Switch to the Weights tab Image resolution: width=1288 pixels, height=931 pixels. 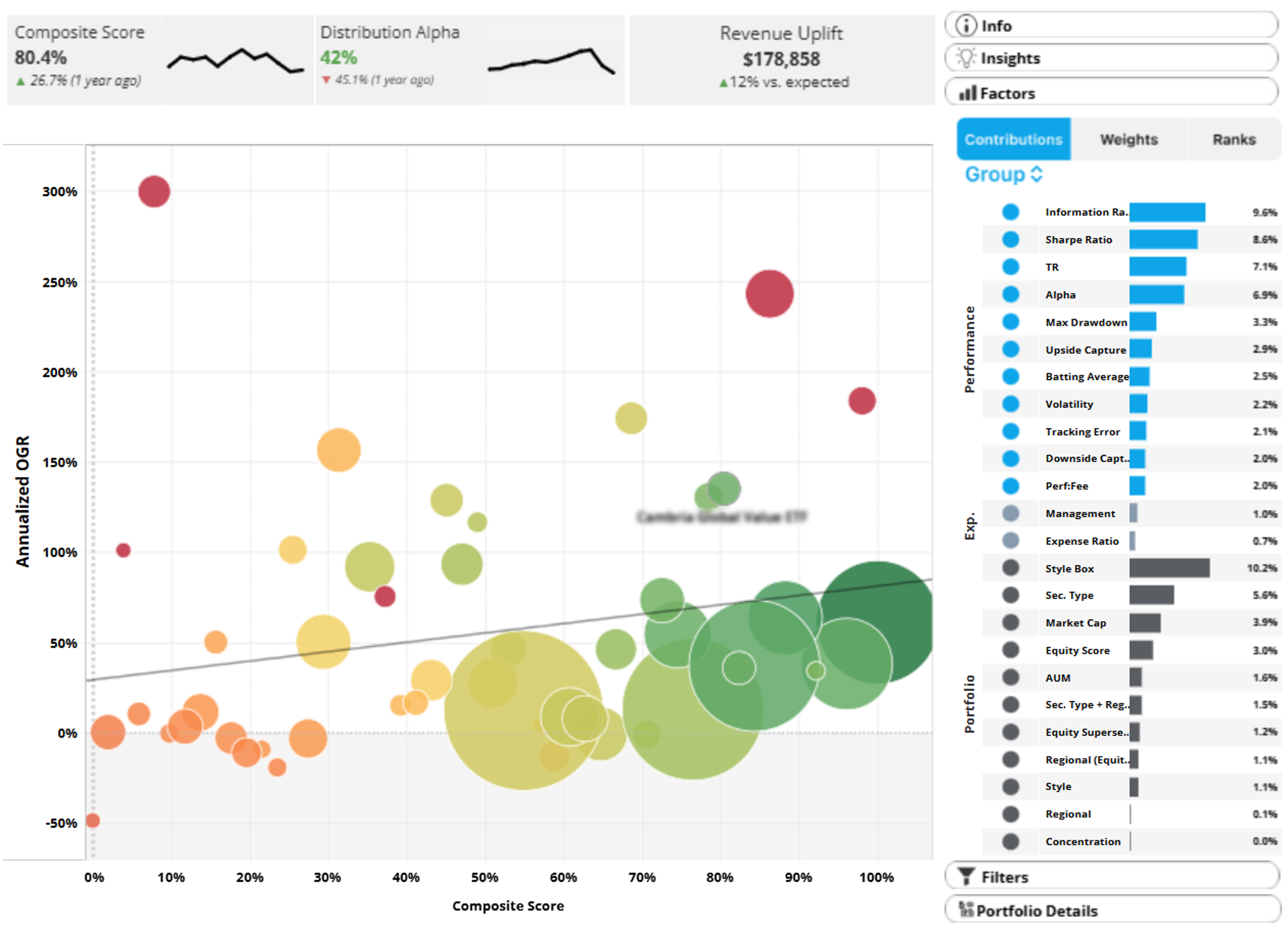[x=1129, y=139]
